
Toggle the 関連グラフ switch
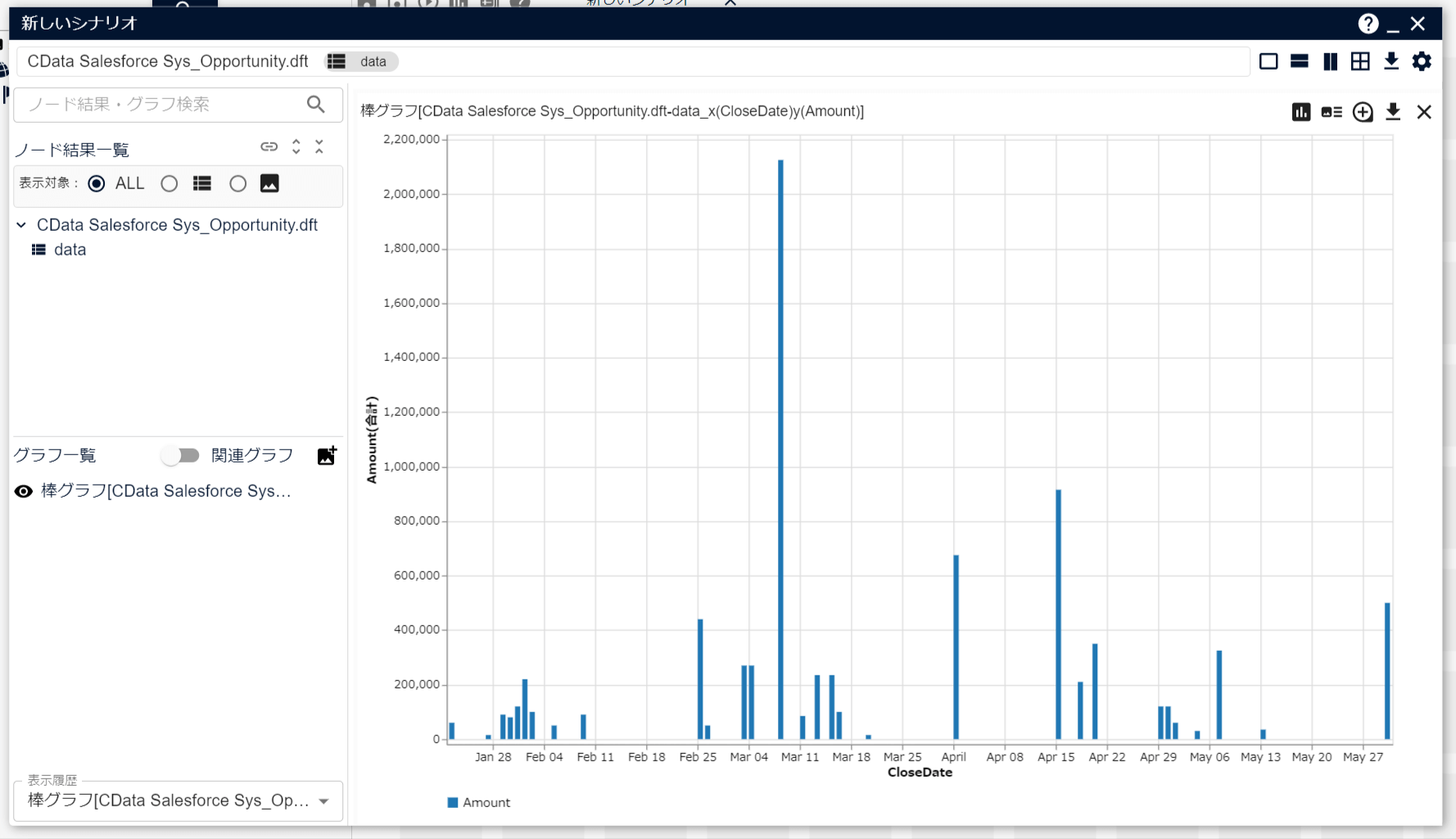coord(180,456)
